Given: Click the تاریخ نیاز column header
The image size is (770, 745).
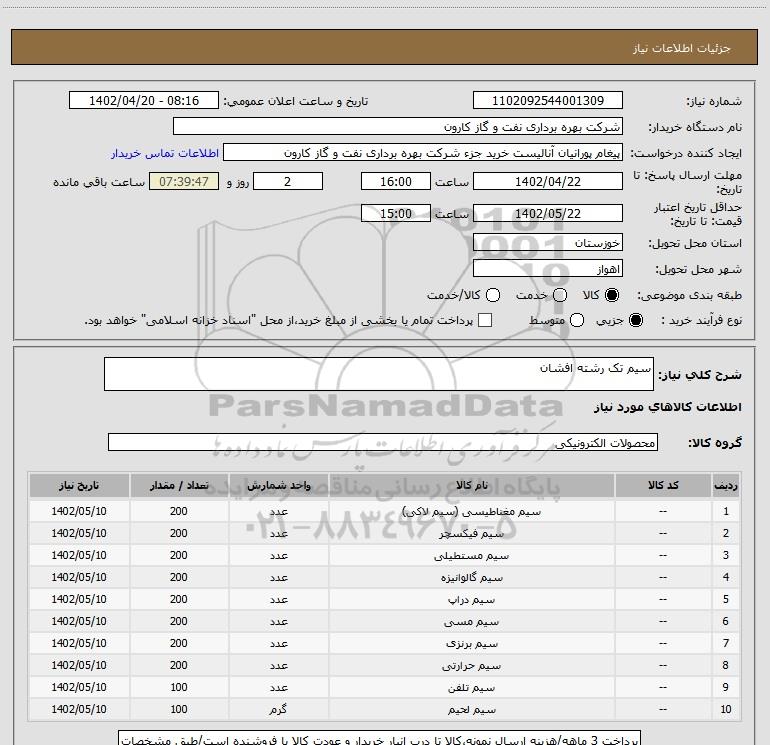Looking at the screenshot, I should click(x=79, y=485).
